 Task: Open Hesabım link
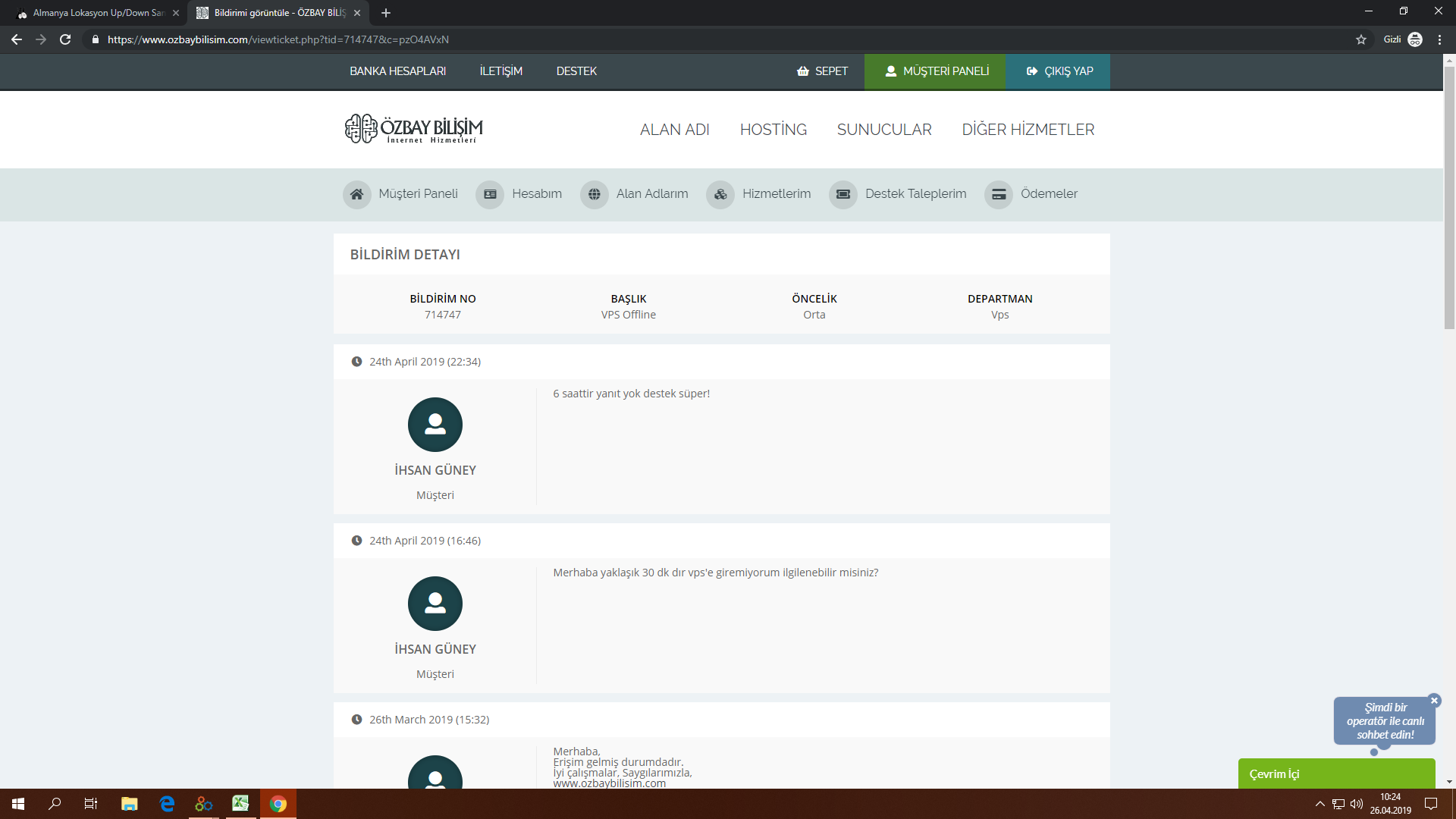point(537,194)
